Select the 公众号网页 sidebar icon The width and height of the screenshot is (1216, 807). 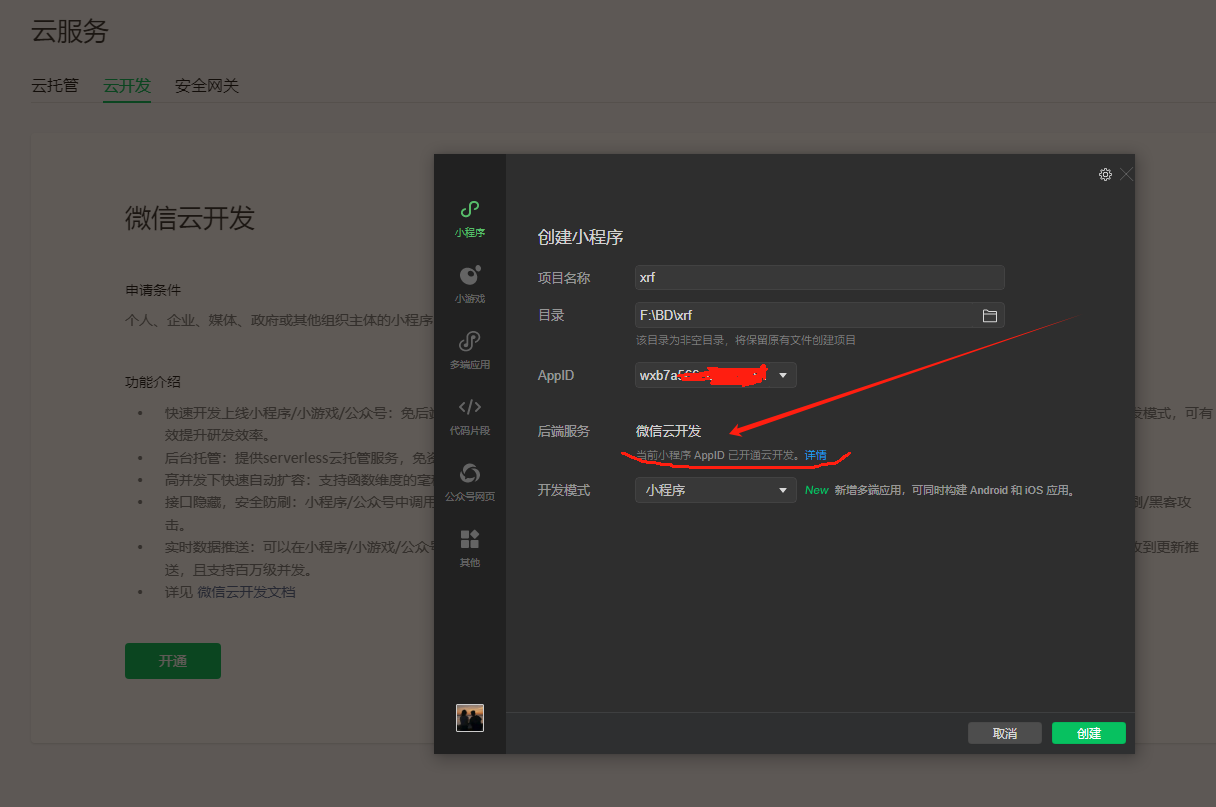tap(469, 483)
